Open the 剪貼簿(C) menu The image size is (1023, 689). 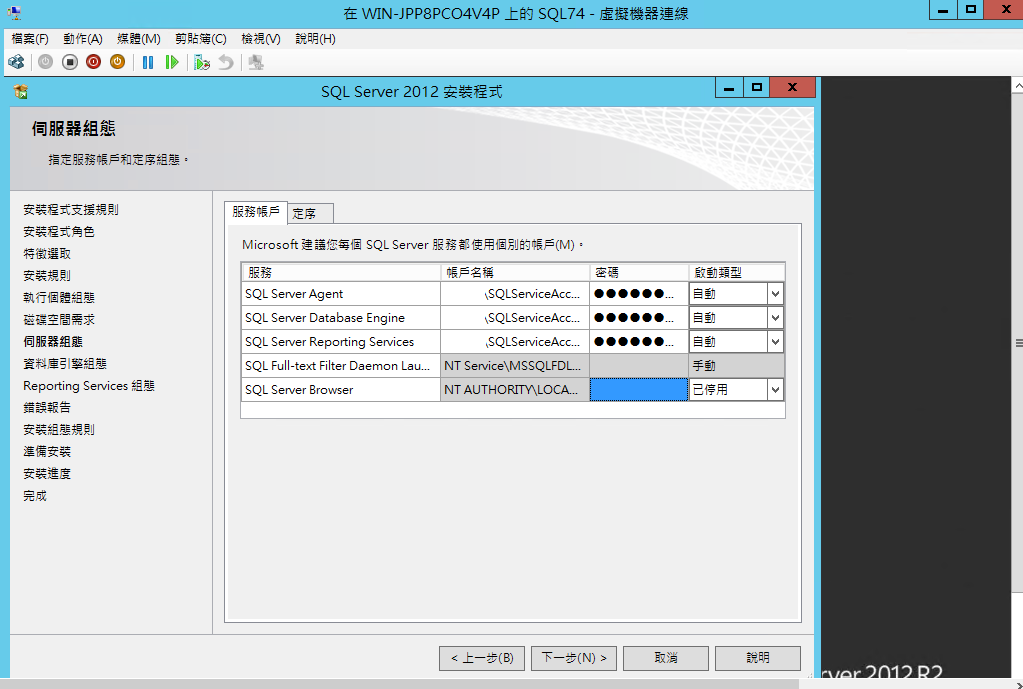tap(201, 39)
